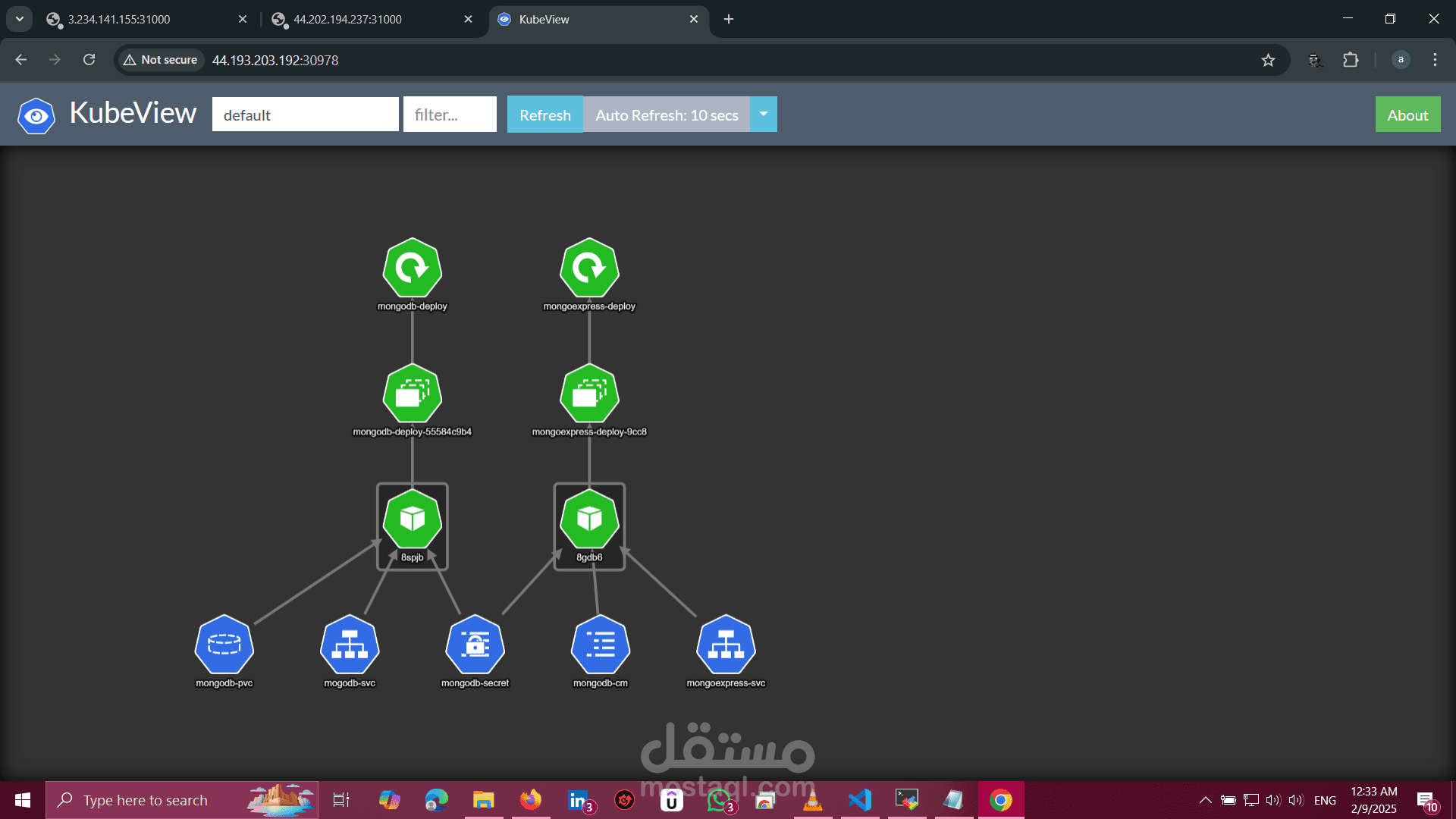Click the mongoexpress-svc service icon
The image size is (1456, 819).
[726, 645]
